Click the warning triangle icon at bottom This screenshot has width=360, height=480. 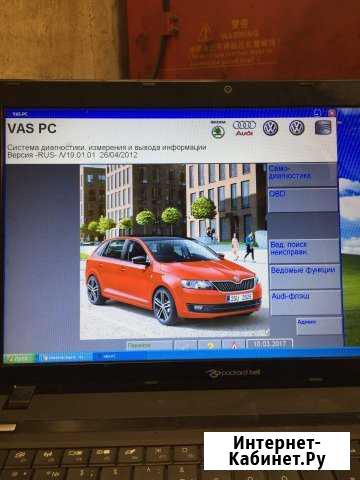[x=234, y=345]
